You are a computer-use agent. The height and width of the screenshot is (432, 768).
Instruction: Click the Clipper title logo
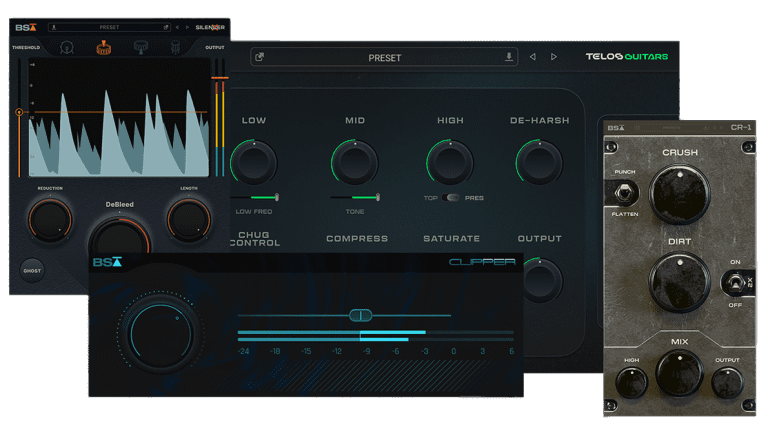[482, 262]
